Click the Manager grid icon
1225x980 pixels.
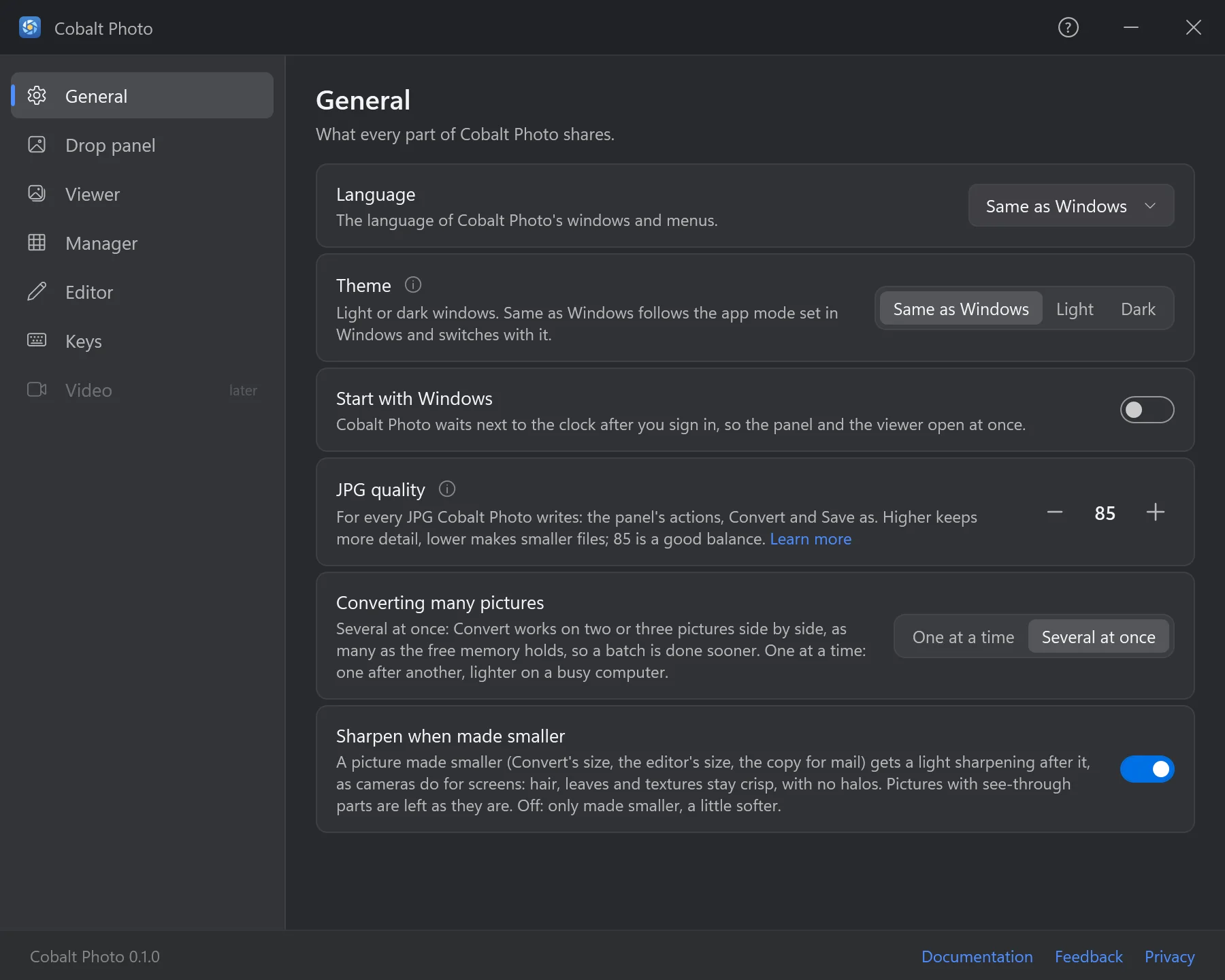coord(37,242)
